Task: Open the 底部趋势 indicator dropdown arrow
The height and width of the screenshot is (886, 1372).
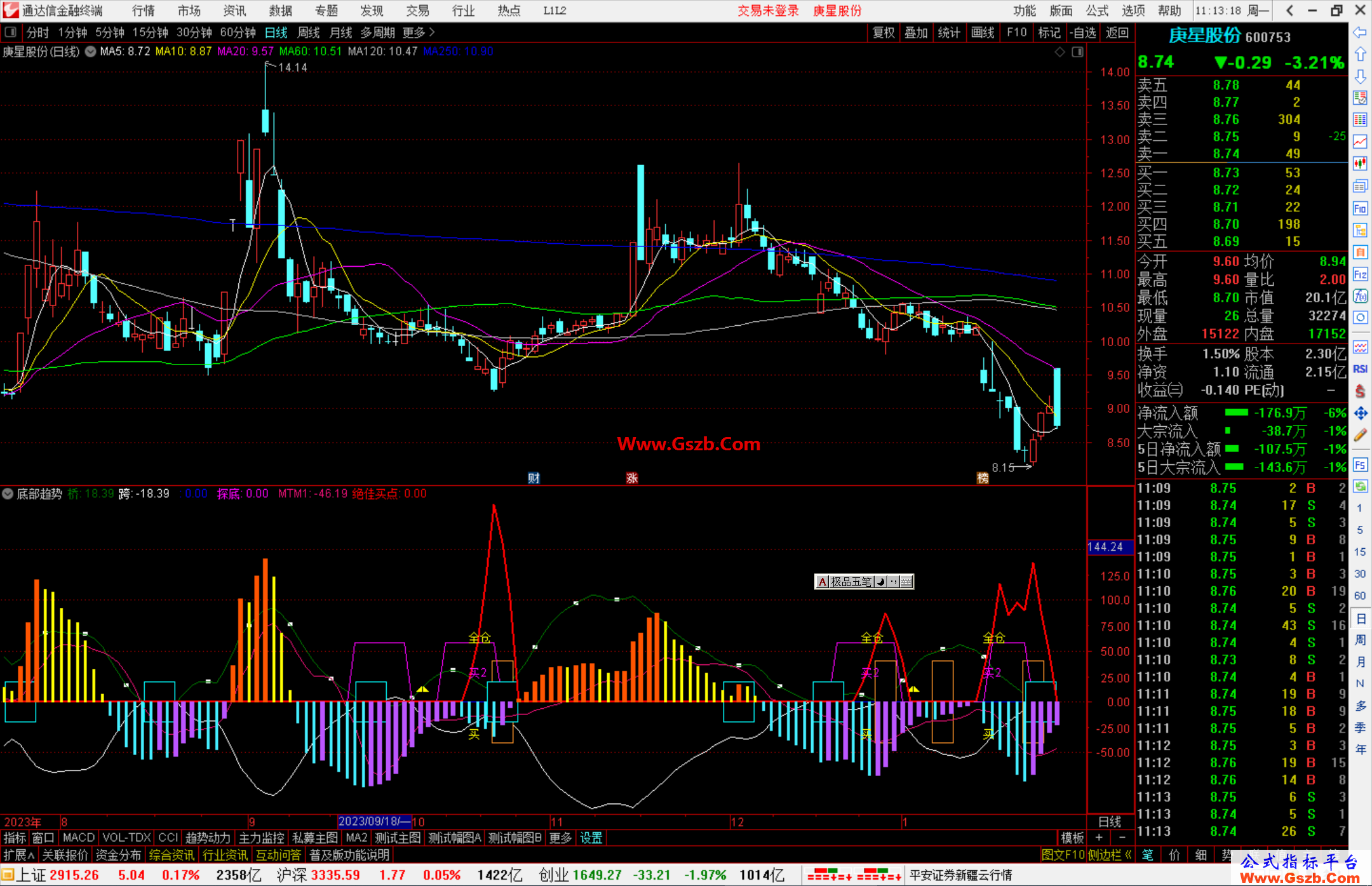Action: point(8,493)
